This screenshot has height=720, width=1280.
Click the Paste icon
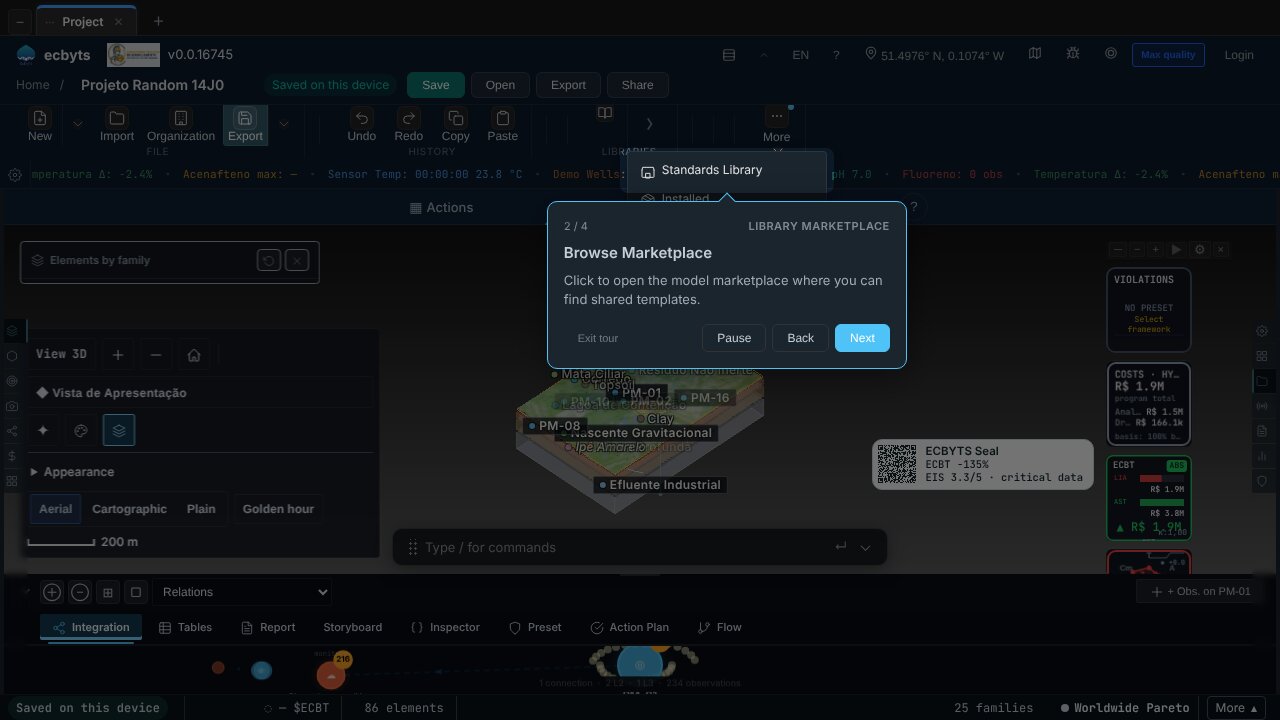pos(502,118)
